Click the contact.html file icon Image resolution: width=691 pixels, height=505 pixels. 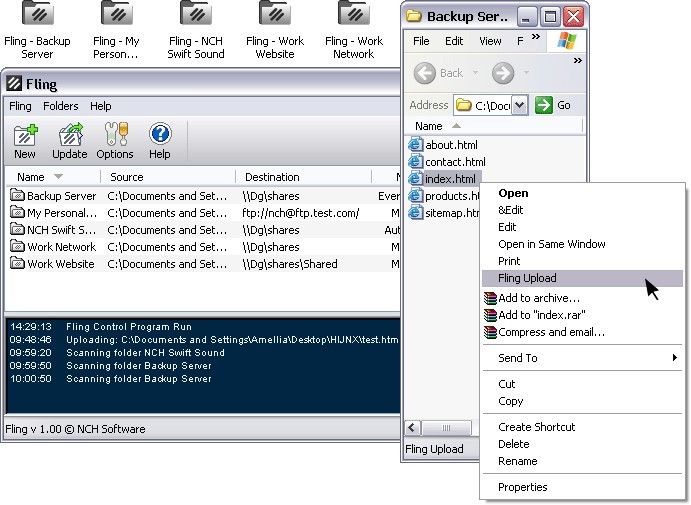point(415,161)
